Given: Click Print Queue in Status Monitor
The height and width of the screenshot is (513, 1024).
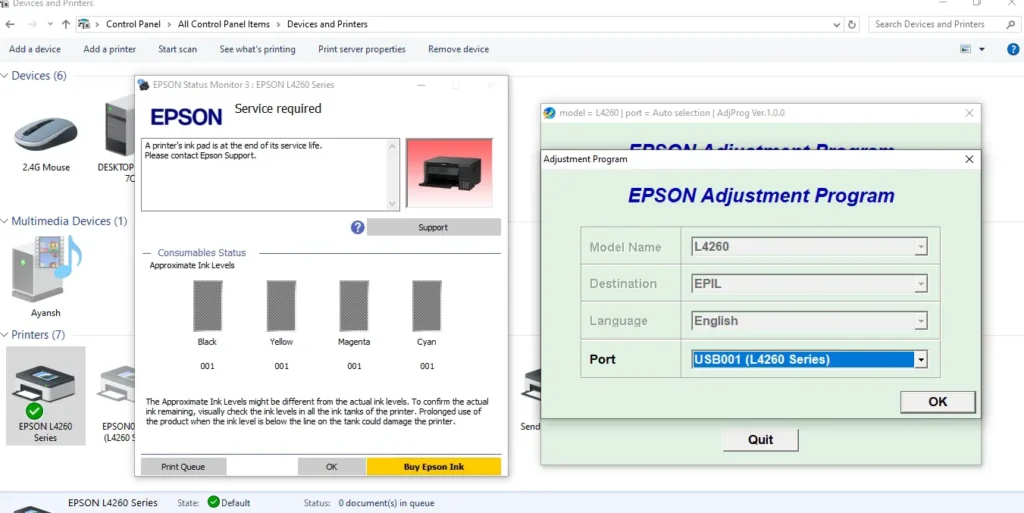Looking at the screenshot, I should pos(184,467).
